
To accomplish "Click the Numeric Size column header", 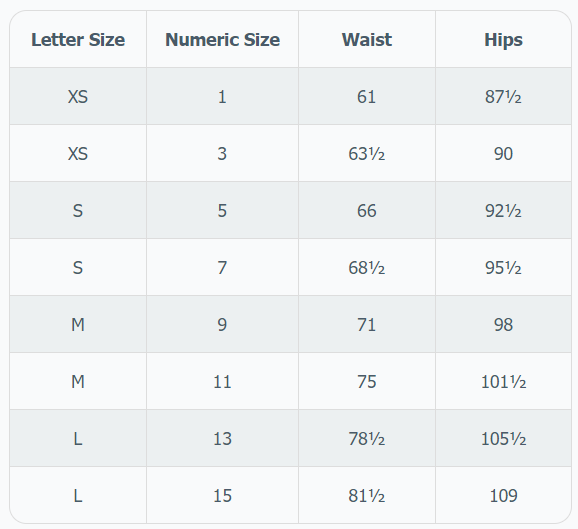I will point(222,39).
